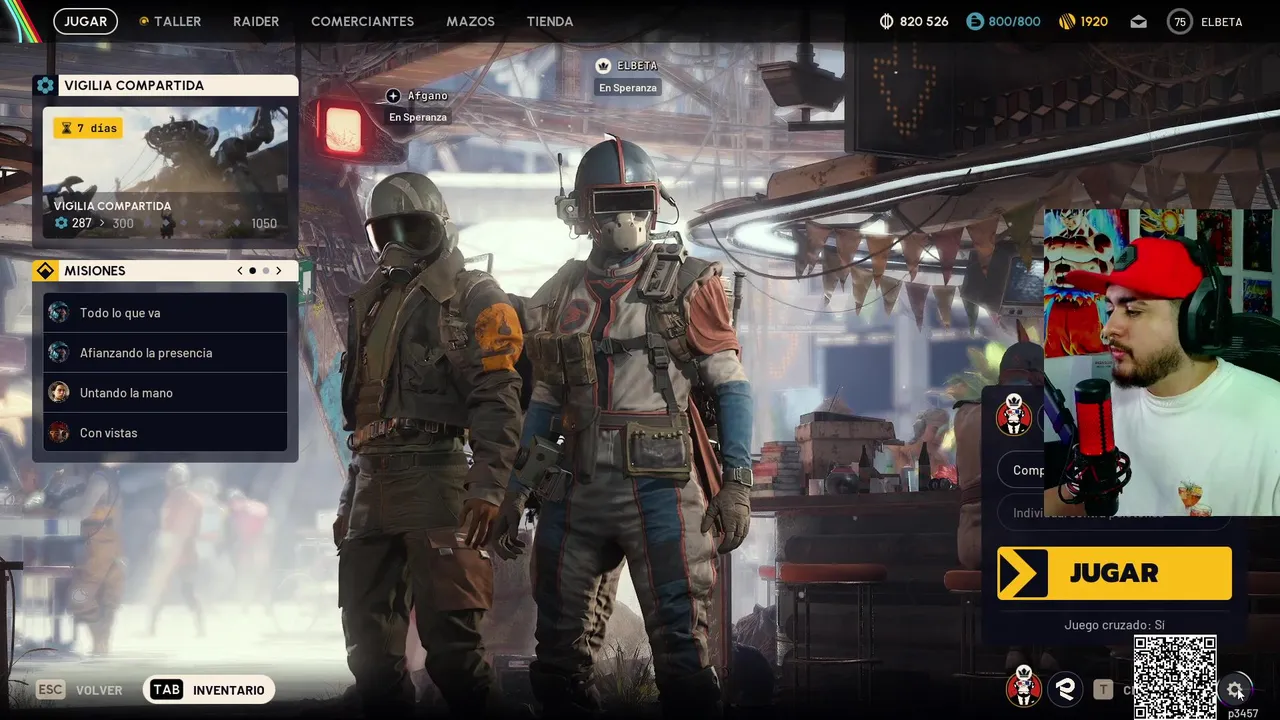This screenshot has height=720, width=1280.
Task: Click VOLVER with the ESC hint
Action: coord(80,690)
